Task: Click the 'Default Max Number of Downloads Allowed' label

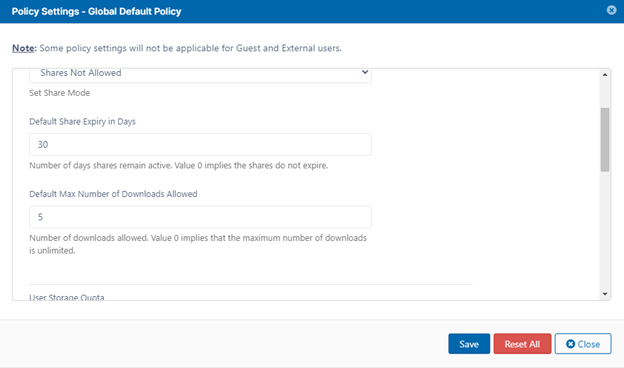Action: click(113, 194)
